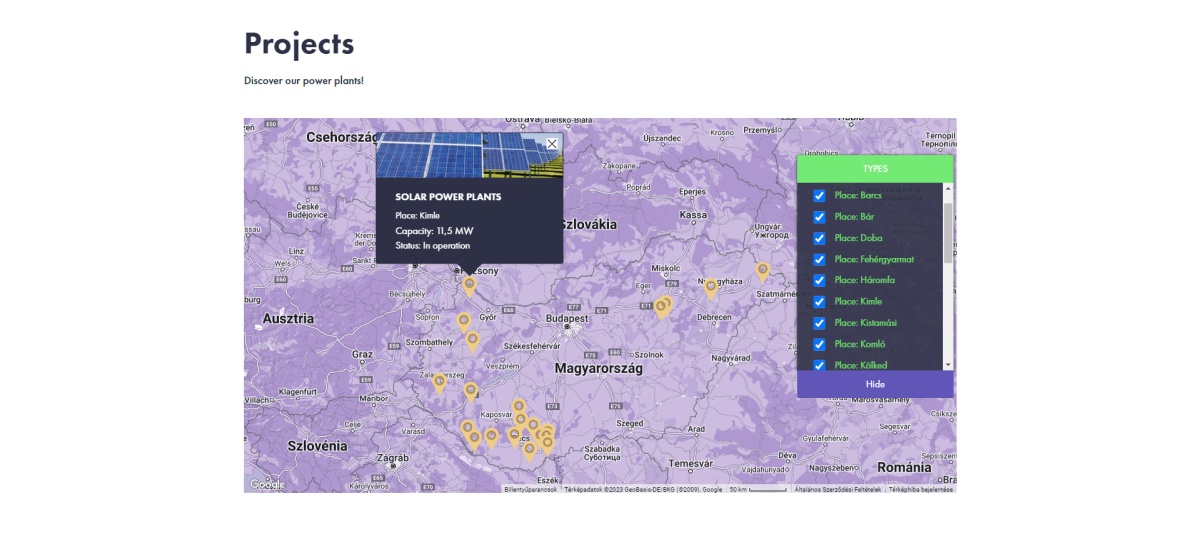1200x533 pixels.
Task: Toggle the Place: Komló checkbox
Action: [x=819, y=344]
